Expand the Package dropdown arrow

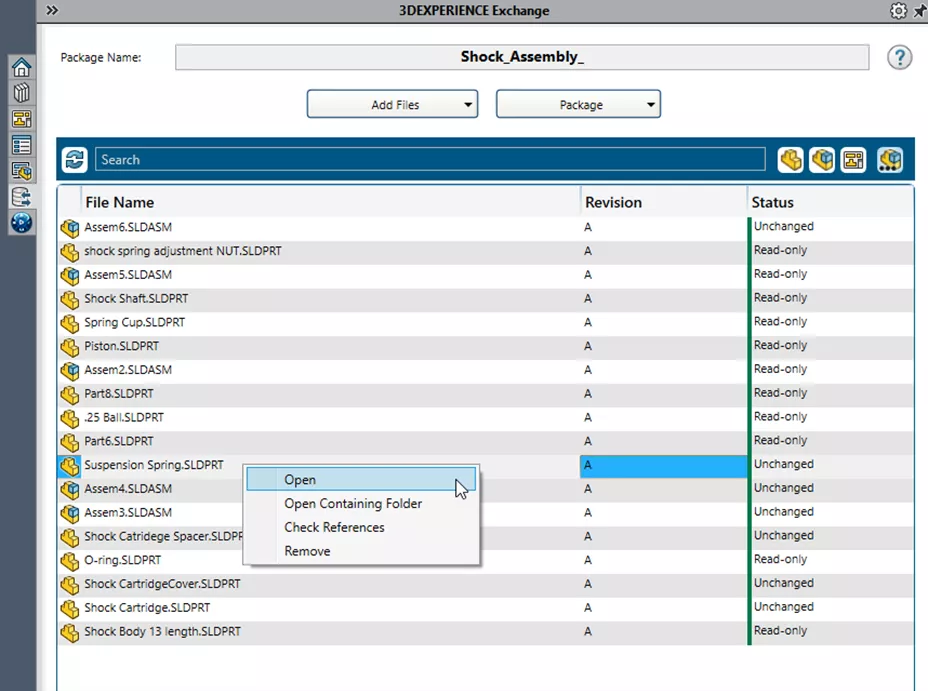652,104
